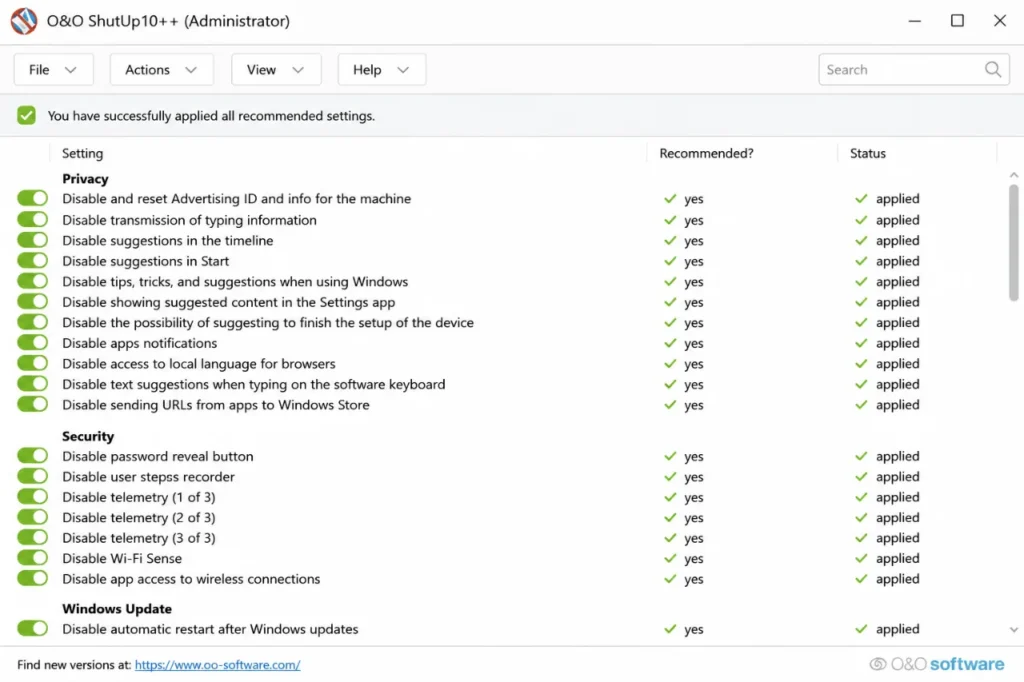
Task: Click the scrollbar down arrow
Action: [1014, 630]
